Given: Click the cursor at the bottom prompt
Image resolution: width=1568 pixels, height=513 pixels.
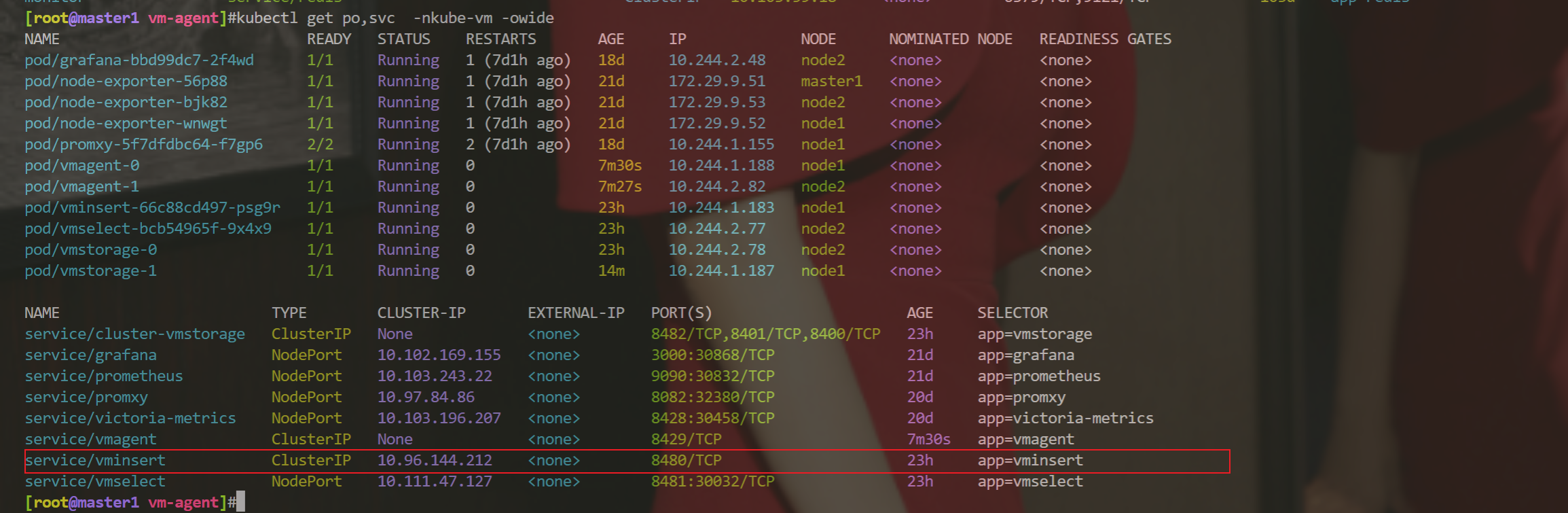Looking at the screenshot, I should point(240,502).
